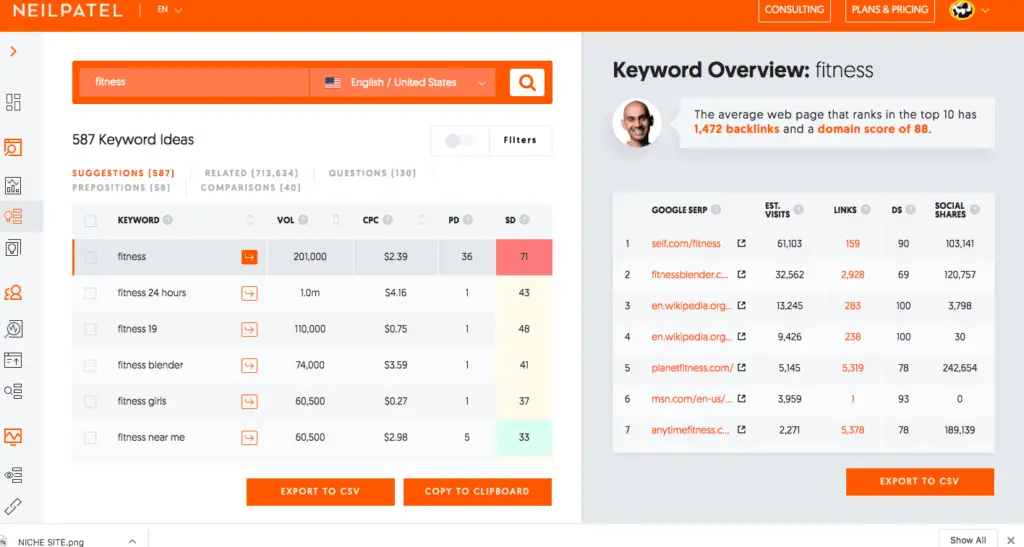Open external link icon for self.com/fitness

click(x=741, y=243)
